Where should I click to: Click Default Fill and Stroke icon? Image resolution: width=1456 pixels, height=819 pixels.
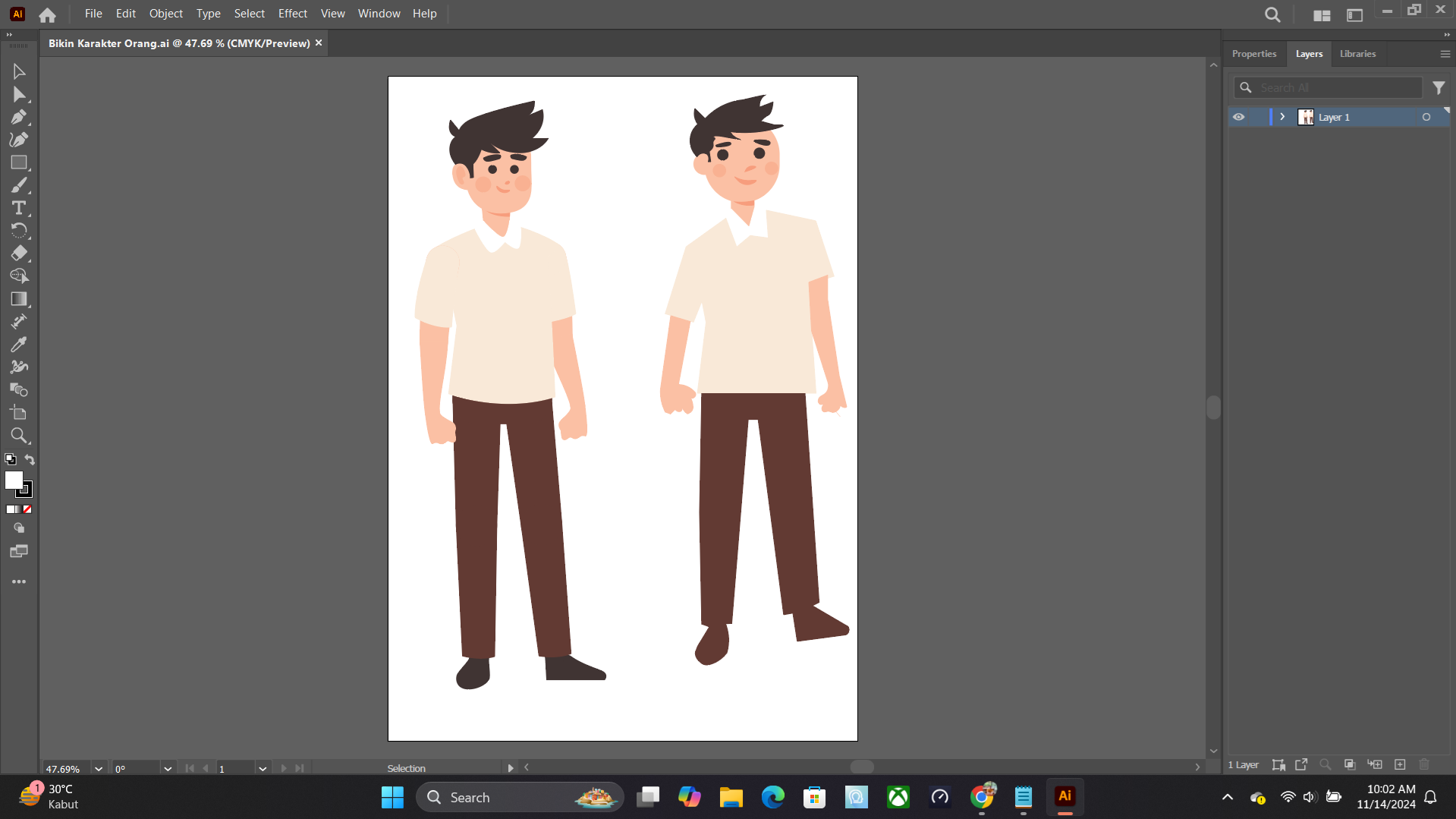[x=11, y=459]
